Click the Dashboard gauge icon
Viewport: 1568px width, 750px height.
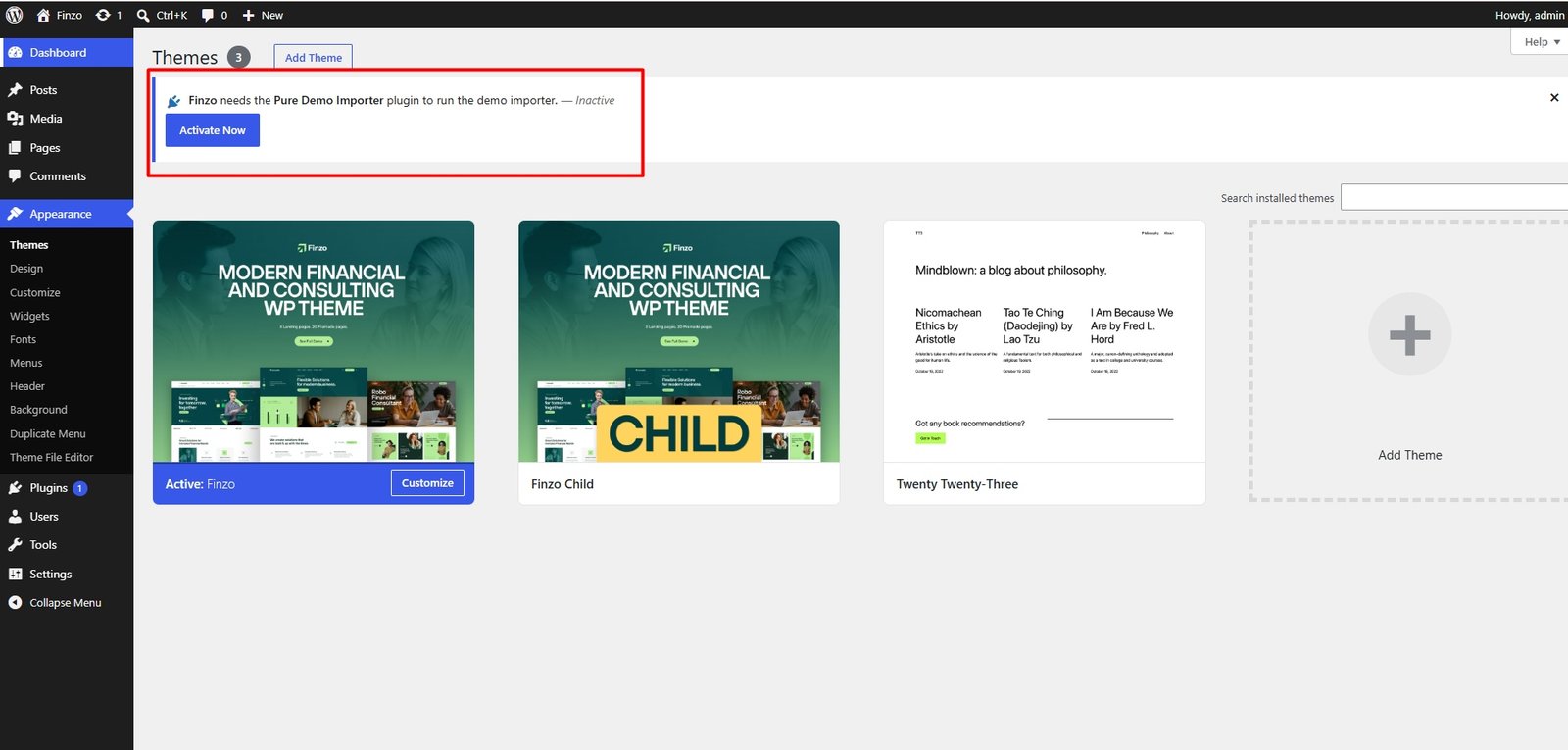click(x=15, y=53)
